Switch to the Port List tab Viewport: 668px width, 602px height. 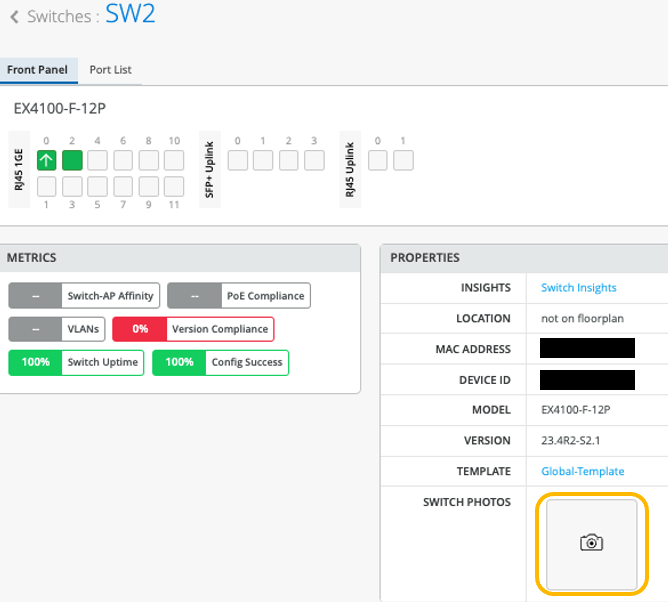pos(110,70)
